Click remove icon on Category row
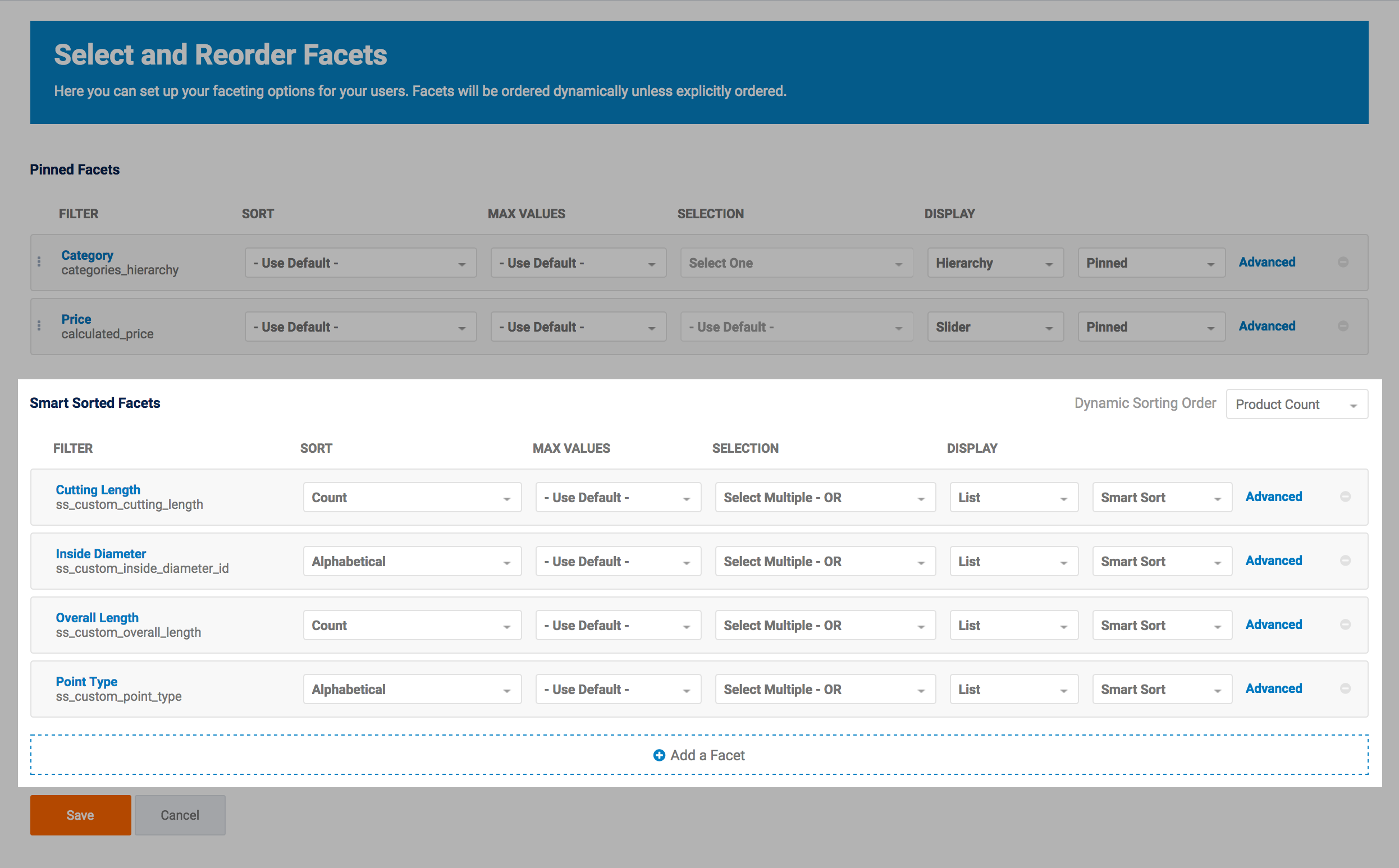 [x=1343, y=263]
